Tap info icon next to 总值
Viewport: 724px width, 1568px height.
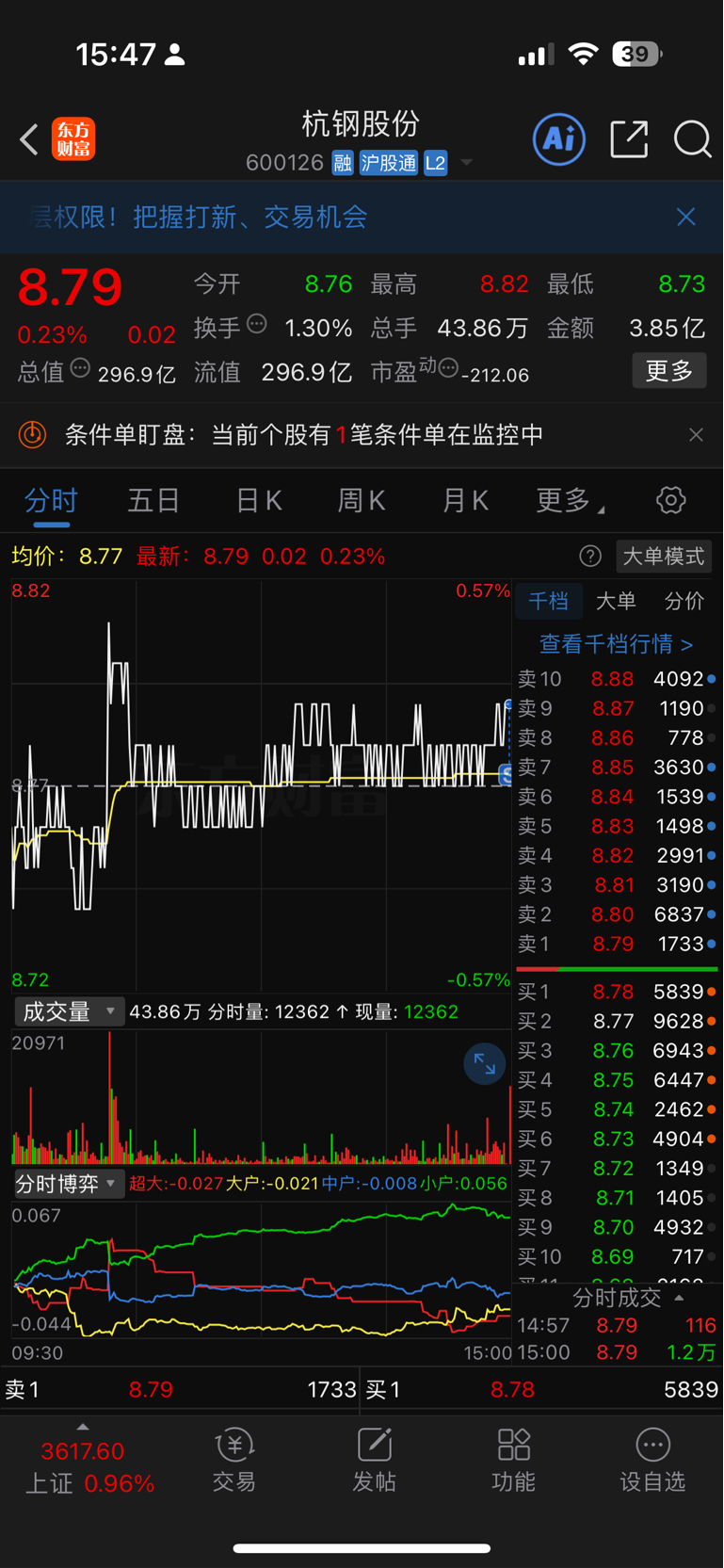[x=81, y=369]
